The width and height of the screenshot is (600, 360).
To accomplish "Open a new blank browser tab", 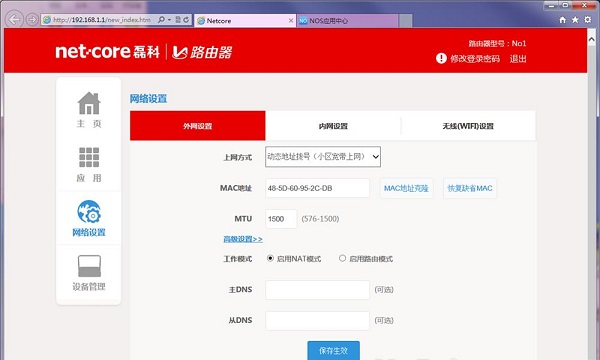I will (406, 21).
